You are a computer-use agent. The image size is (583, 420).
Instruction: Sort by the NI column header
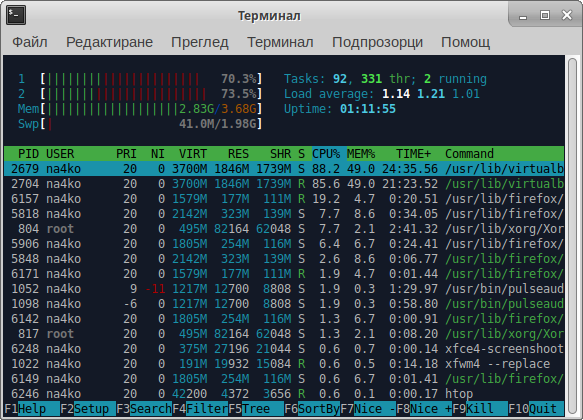158,154
